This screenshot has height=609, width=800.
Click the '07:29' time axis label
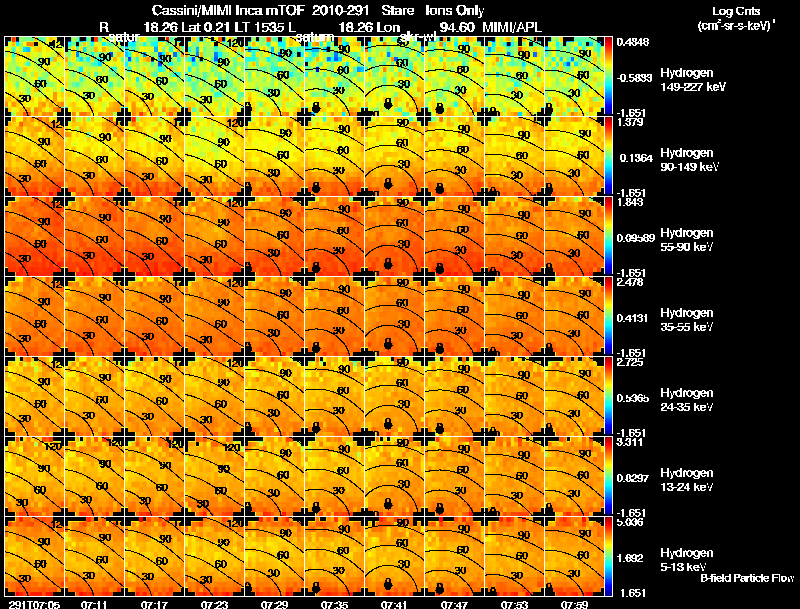(x=274, y=604)
